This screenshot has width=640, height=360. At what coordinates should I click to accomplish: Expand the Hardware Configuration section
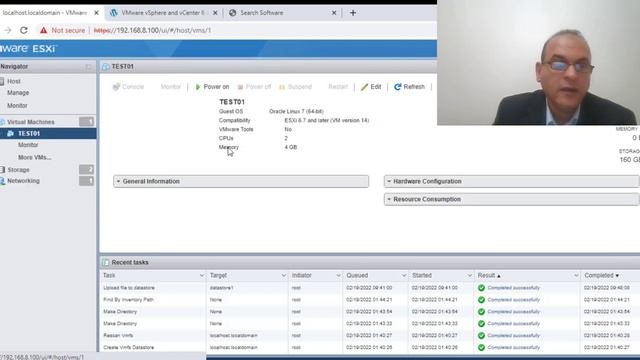coord(511,181)
